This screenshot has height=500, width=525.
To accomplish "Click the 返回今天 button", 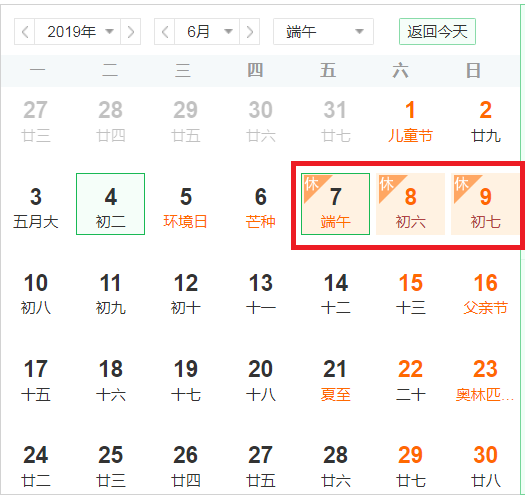I will 437,32.
